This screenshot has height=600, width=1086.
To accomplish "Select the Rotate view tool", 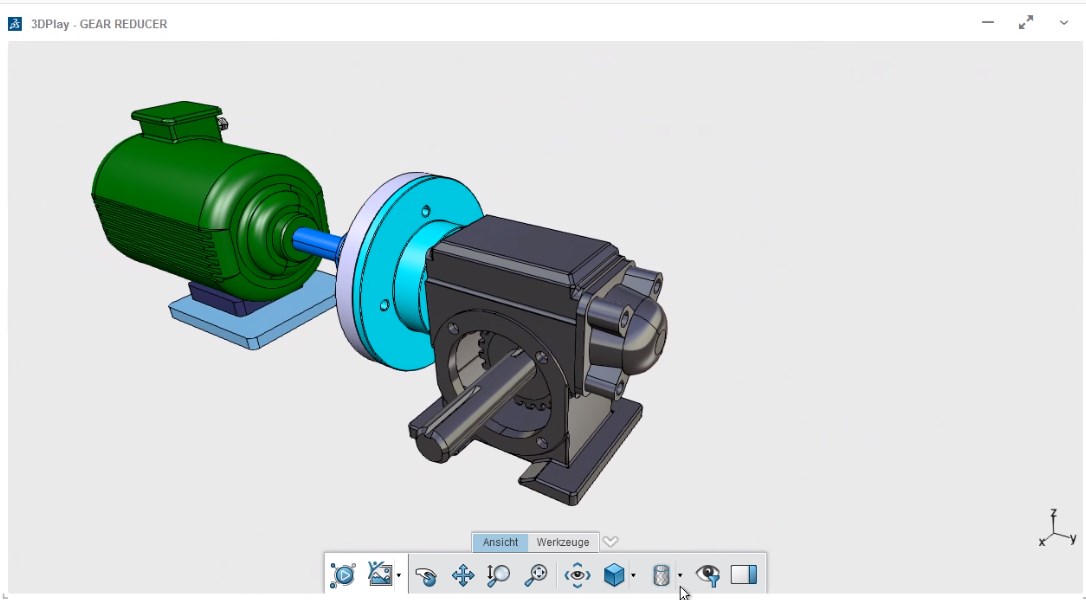I will coord(426,575).
